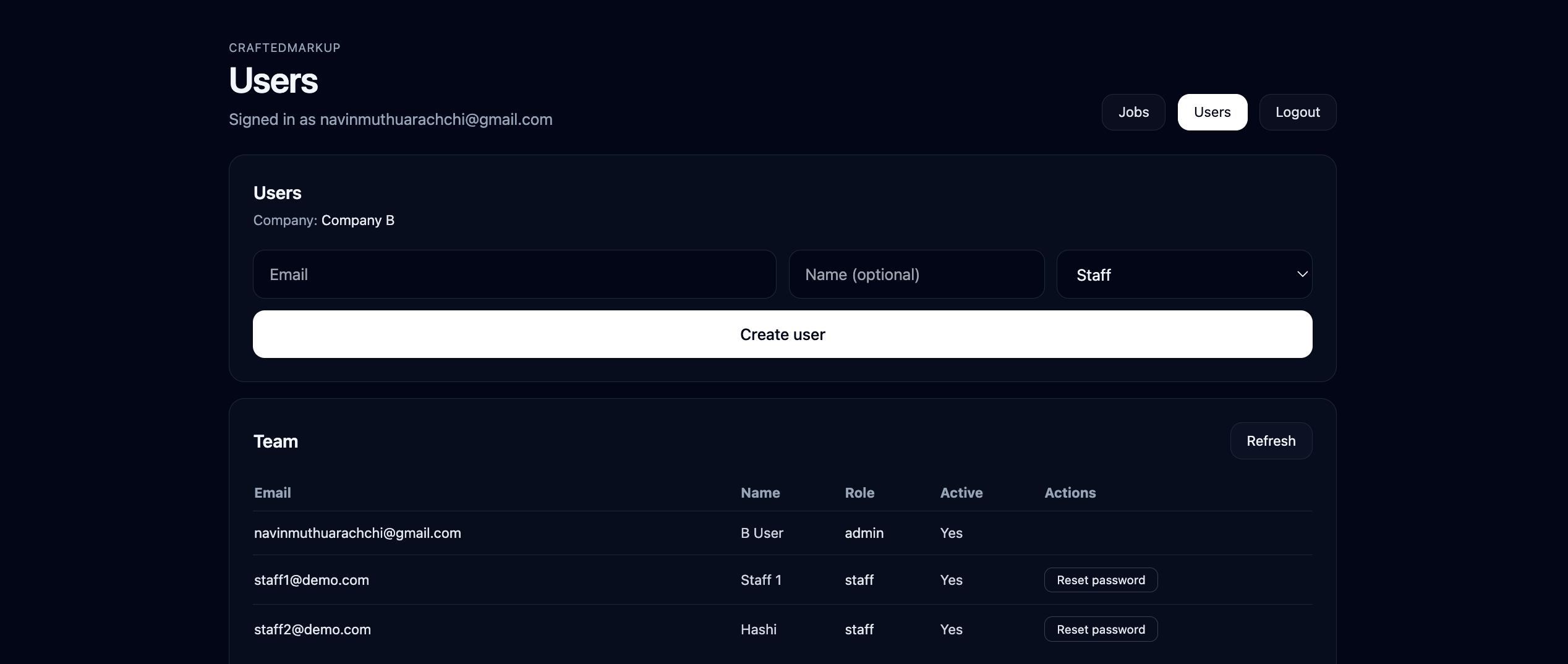Click the CRAFTEDMARKUP brand text
The image size is (1568, 664).
point(284,48)
